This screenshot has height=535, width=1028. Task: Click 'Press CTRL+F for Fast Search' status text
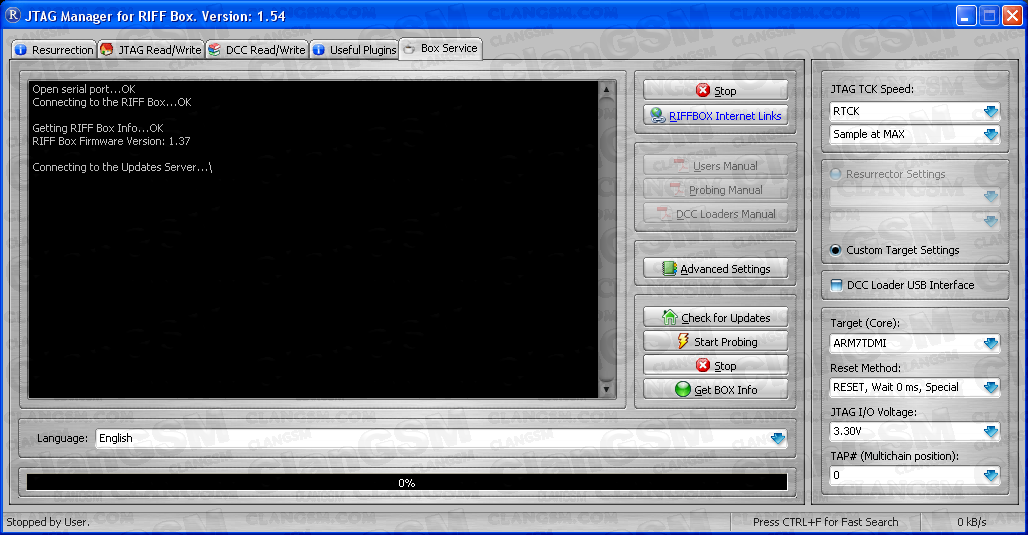tap(825, 522)
